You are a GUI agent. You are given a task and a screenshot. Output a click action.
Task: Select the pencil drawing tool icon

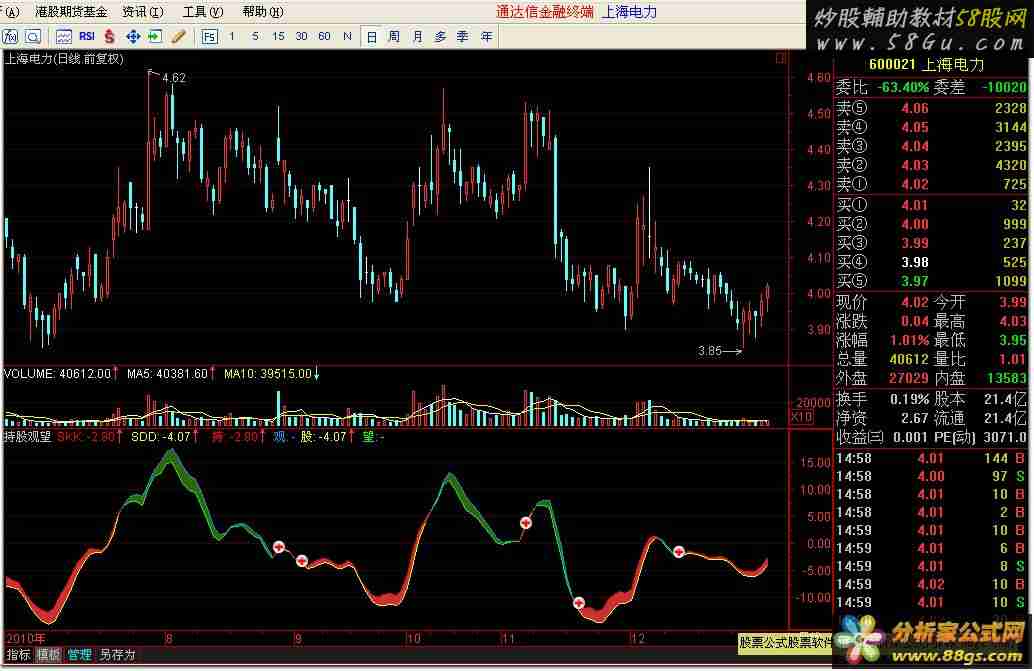pyautogui.click(x=178, y=37)
